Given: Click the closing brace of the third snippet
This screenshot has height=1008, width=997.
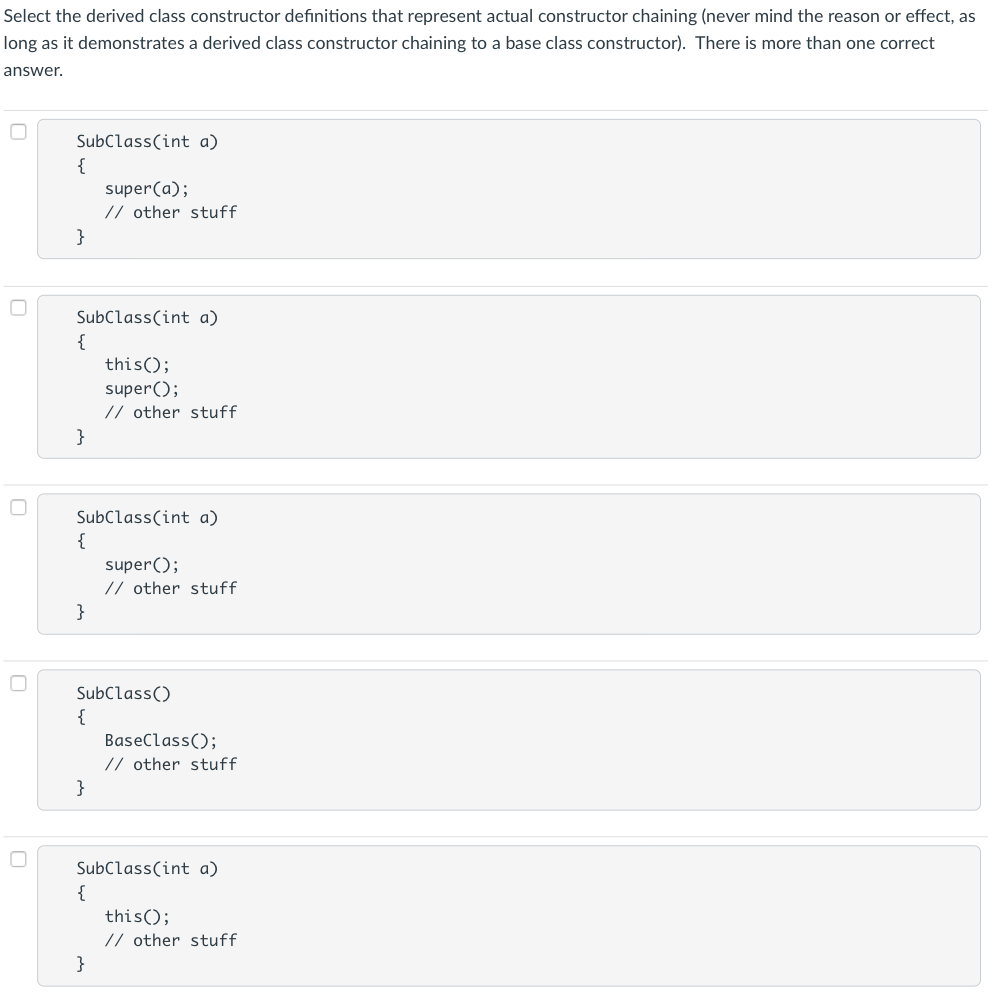Looking at the screenshot, I should [79, 612].
